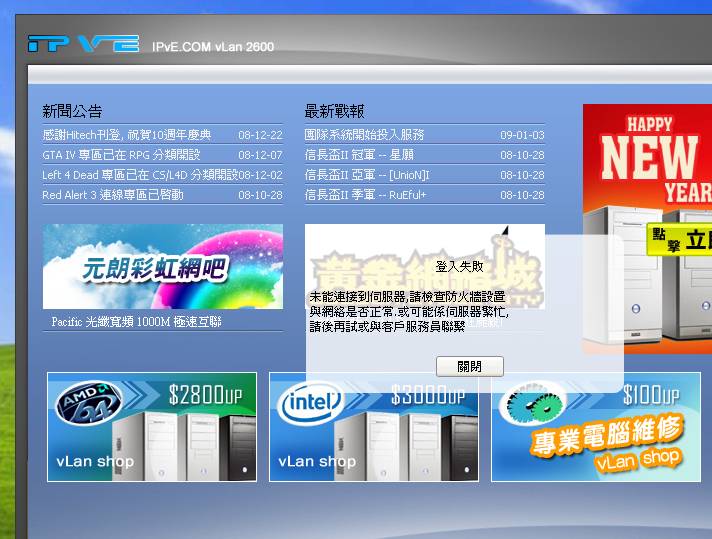
Task: Open news item Red Alert 3 連線專區已啓動
Action: [x=113, y=195]
